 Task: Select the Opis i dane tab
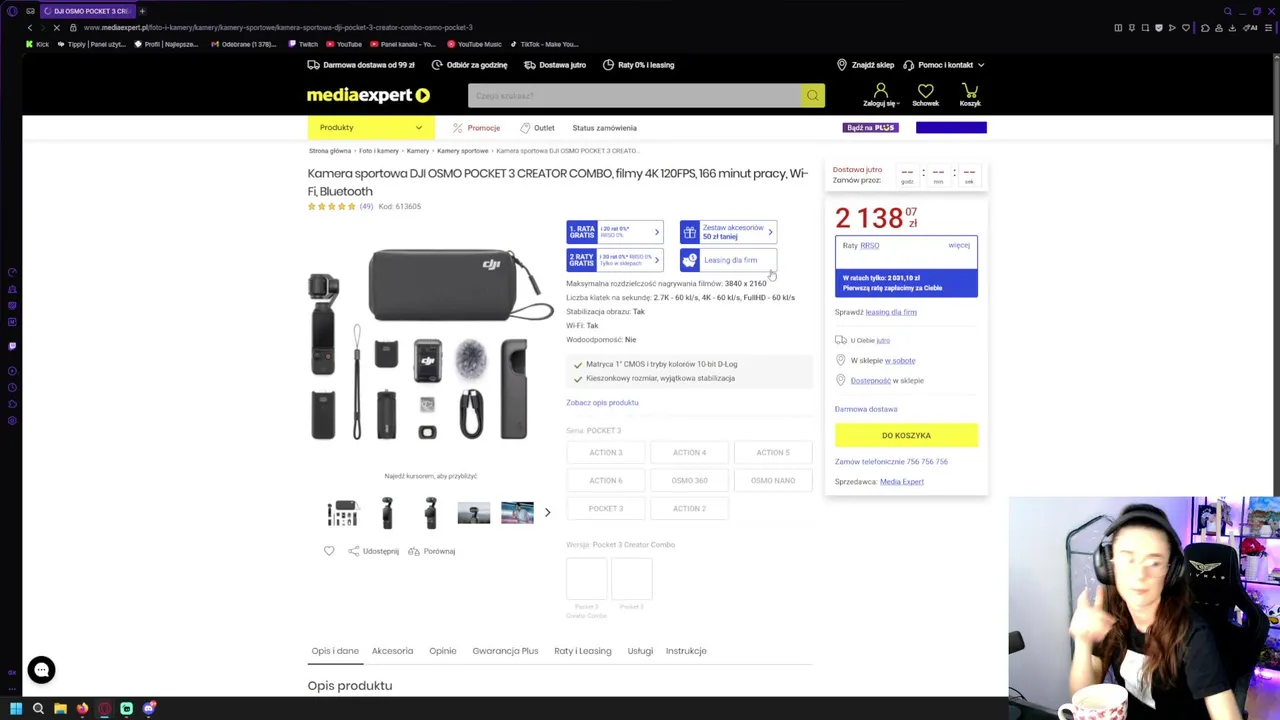[335, 651]
